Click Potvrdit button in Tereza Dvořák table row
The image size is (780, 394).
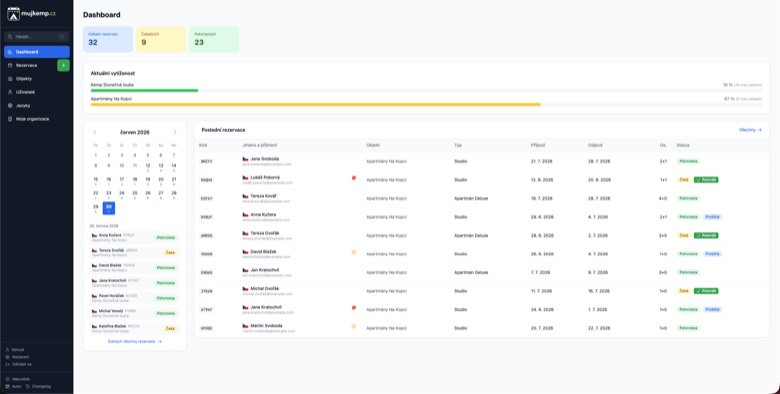[706, 235]
